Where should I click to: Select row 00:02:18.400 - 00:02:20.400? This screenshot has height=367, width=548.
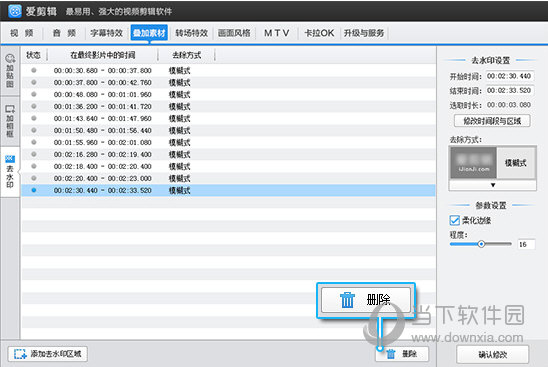(x=229, y=166)
